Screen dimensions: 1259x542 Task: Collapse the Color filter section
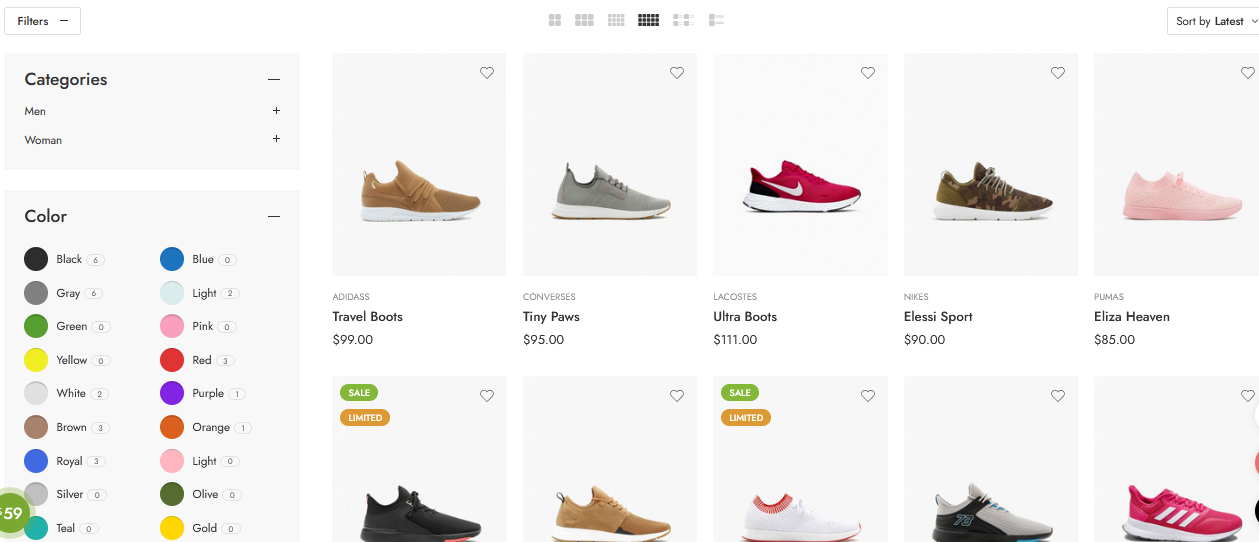click(274, 216)
